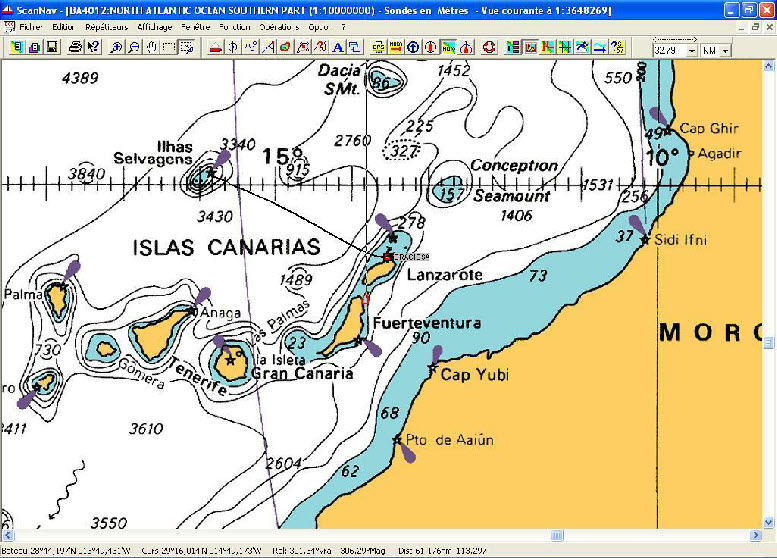Select the blue letter A text tool

point(338,47)
